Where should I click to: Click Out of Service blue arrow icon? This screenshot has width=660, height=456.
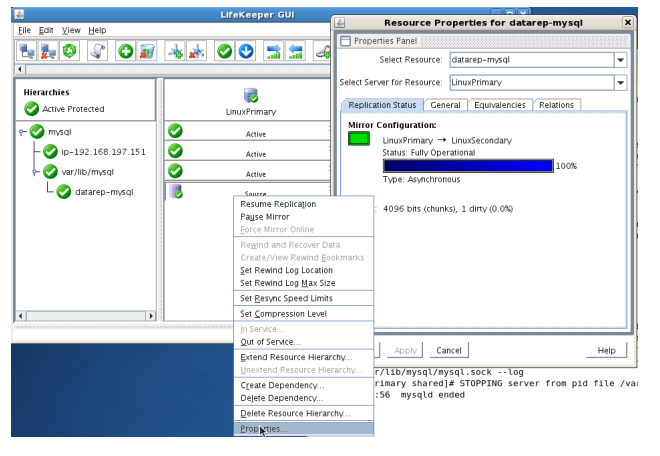click(x=246, y=51)
